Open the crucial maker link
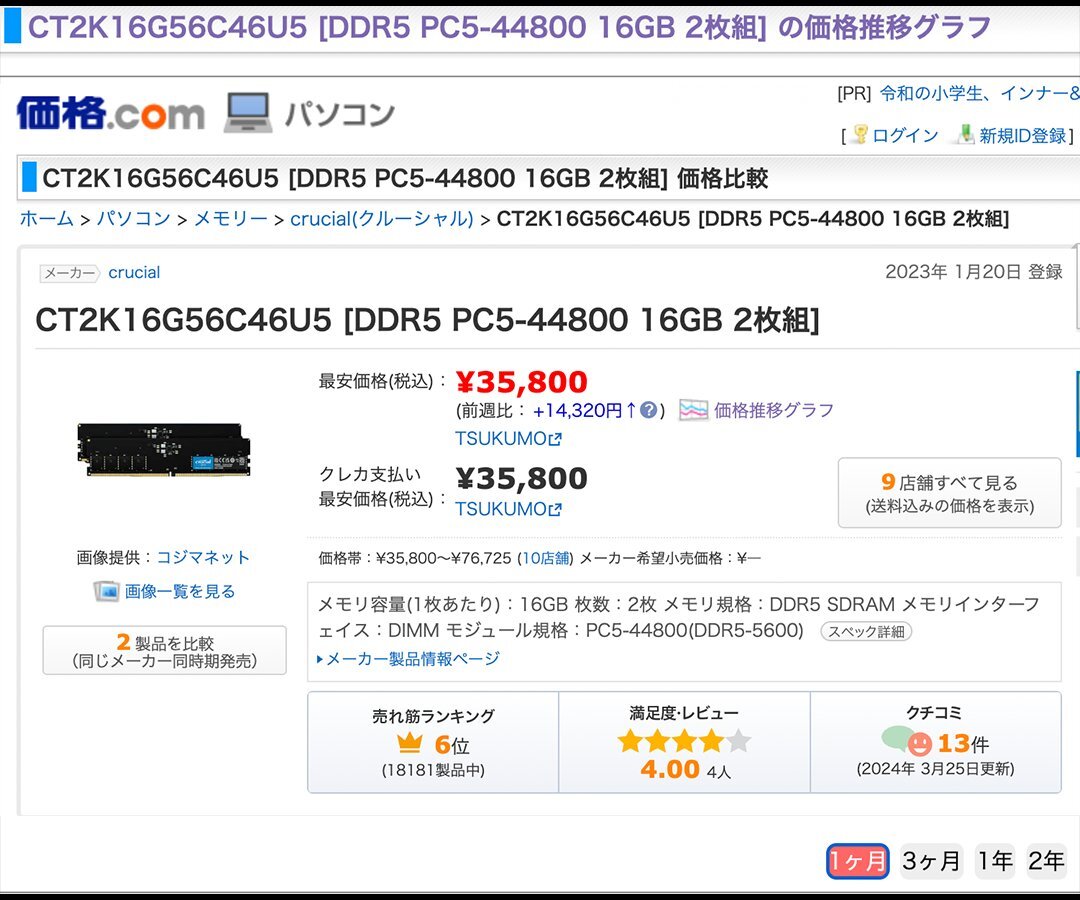 [134, 273]
